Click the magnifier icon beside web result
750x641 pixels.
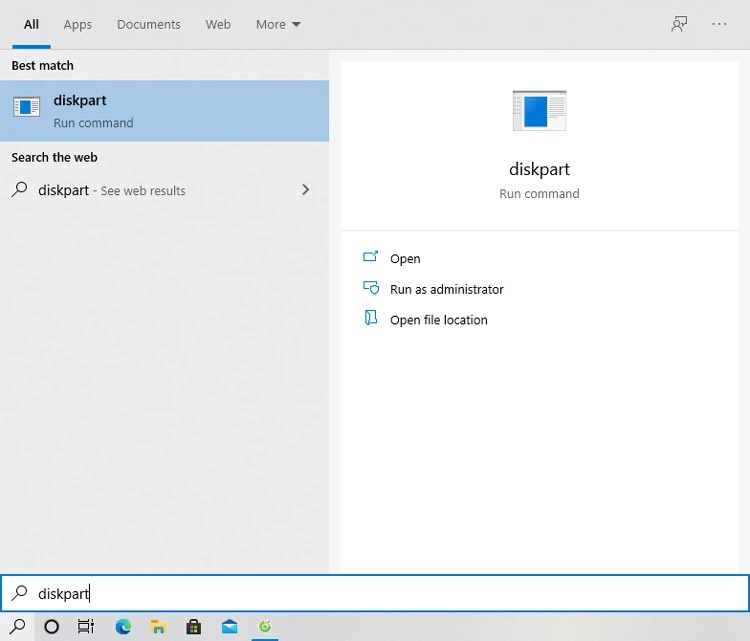(20, 189)
